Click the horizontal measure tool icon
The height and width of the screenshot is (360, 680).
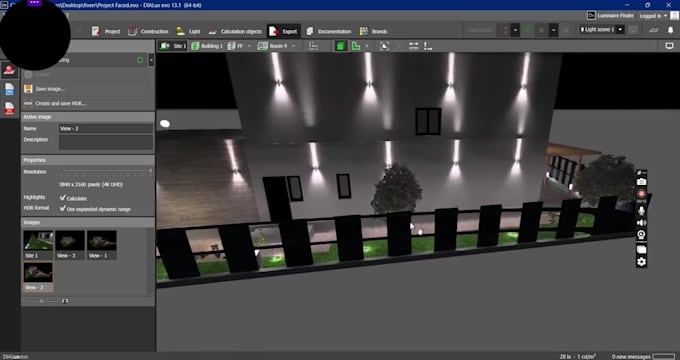click(414, 46)
